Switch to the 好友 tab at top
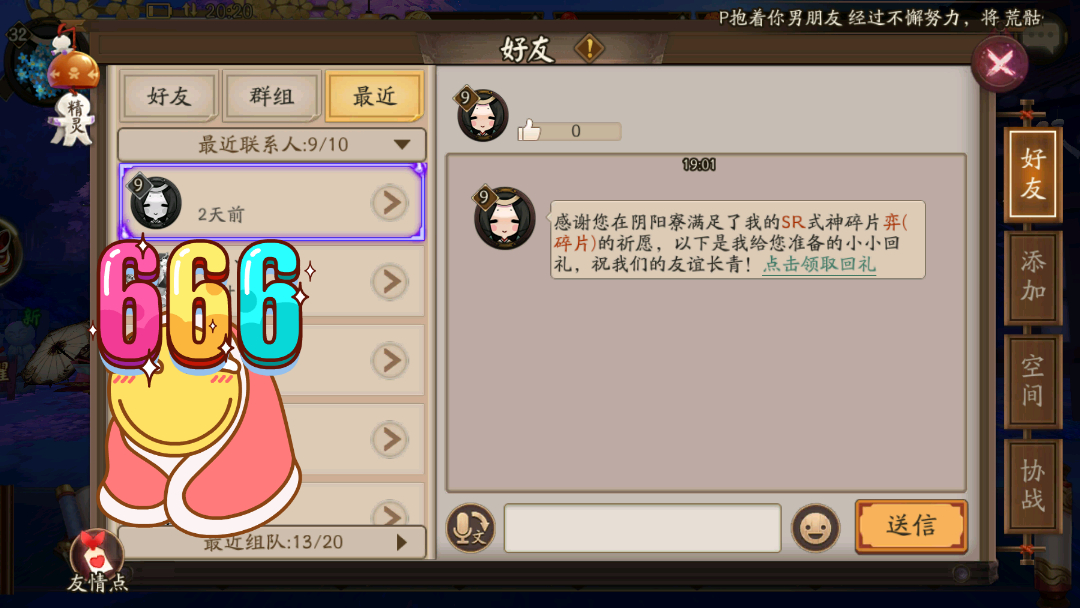Viewport: 1080px width, 608px height. (169, 96)
